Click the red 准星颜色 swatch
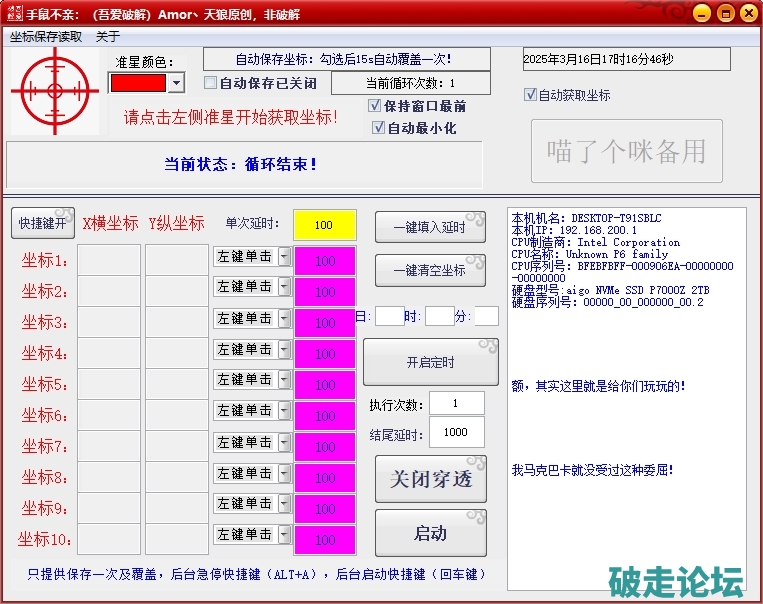The height and width of the screenshot is (604, 763). pyautogui.click(x=138, y=83)
